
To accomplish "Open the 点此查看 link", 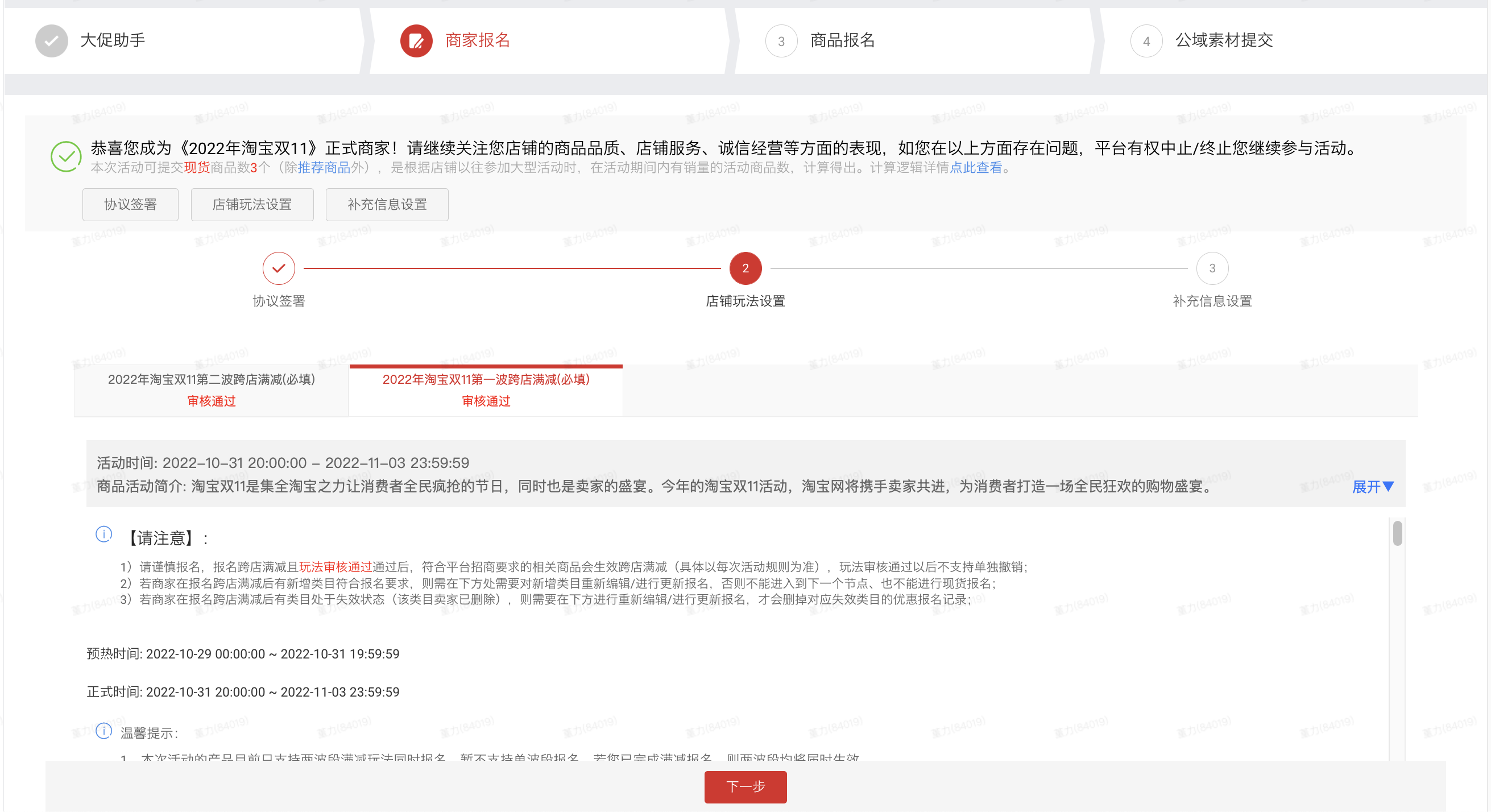I will [x=976, y=168].
